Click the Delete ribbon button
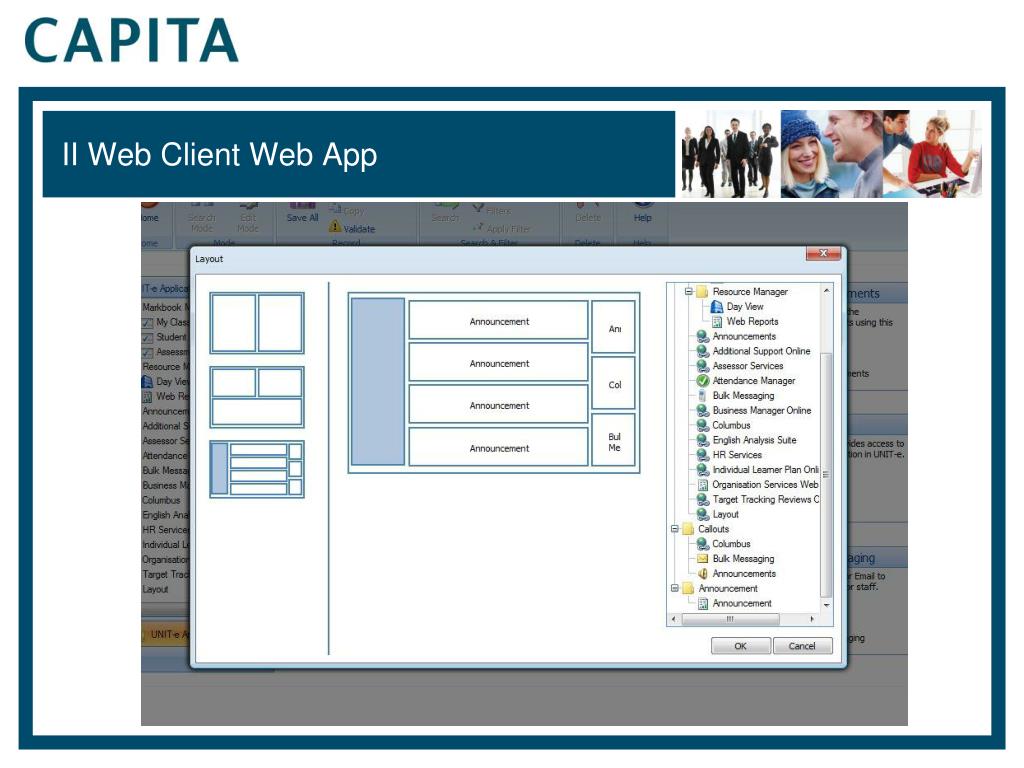The height and width of the screenshot is (768, 1024). pos(588,212)
